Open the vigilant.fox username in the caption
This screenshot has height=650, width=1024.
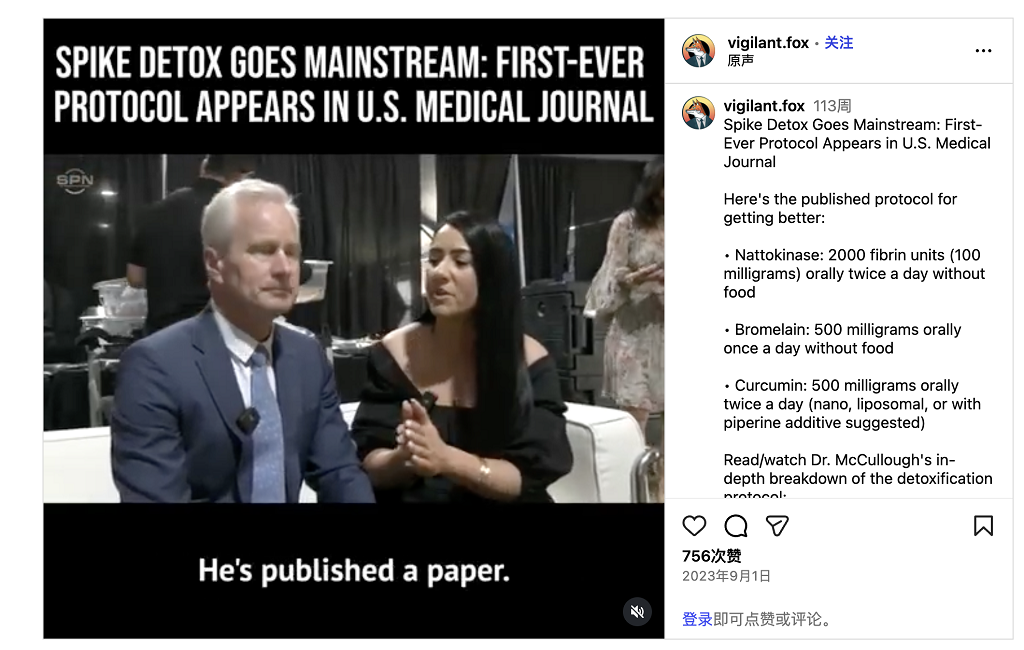point(764,106)
